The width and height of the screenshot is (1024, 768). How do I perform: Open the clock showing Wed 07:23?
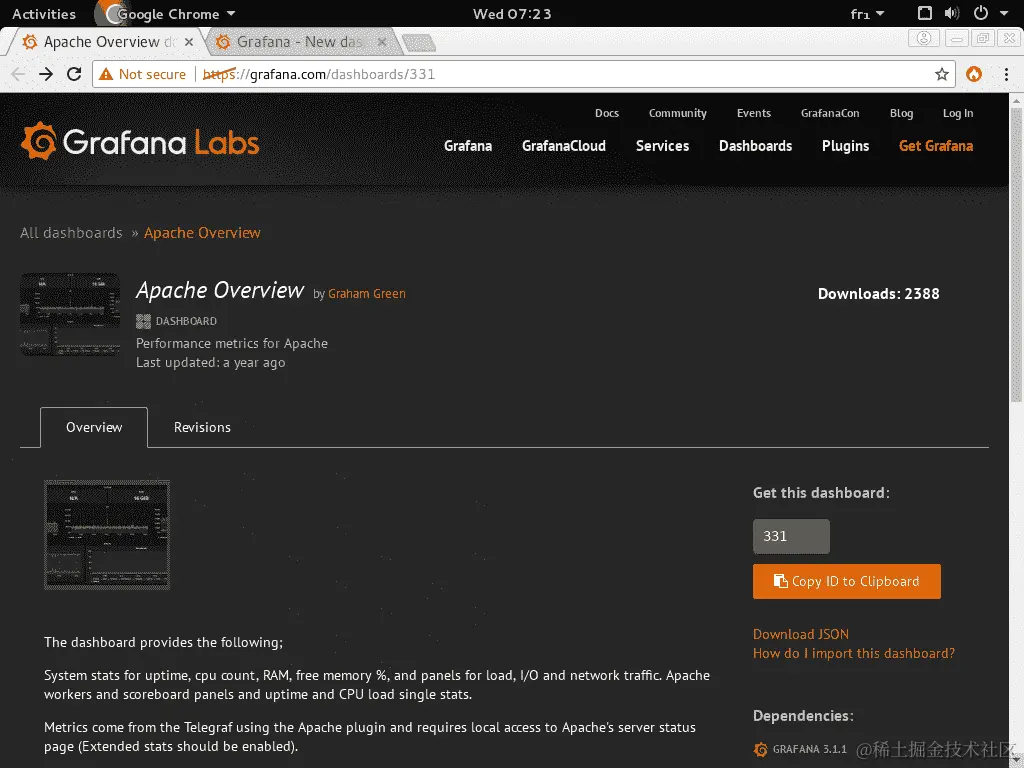click(x=512, y=14)
